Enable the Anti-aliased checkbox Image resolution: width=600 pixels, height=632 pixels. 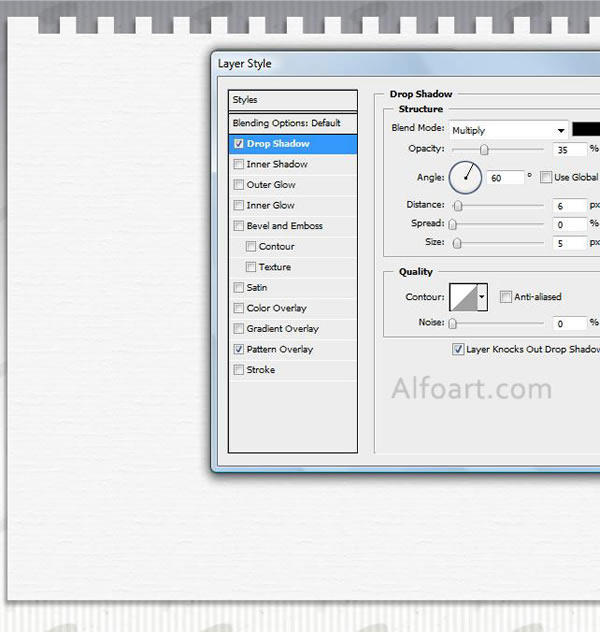[x=505, y=297]
